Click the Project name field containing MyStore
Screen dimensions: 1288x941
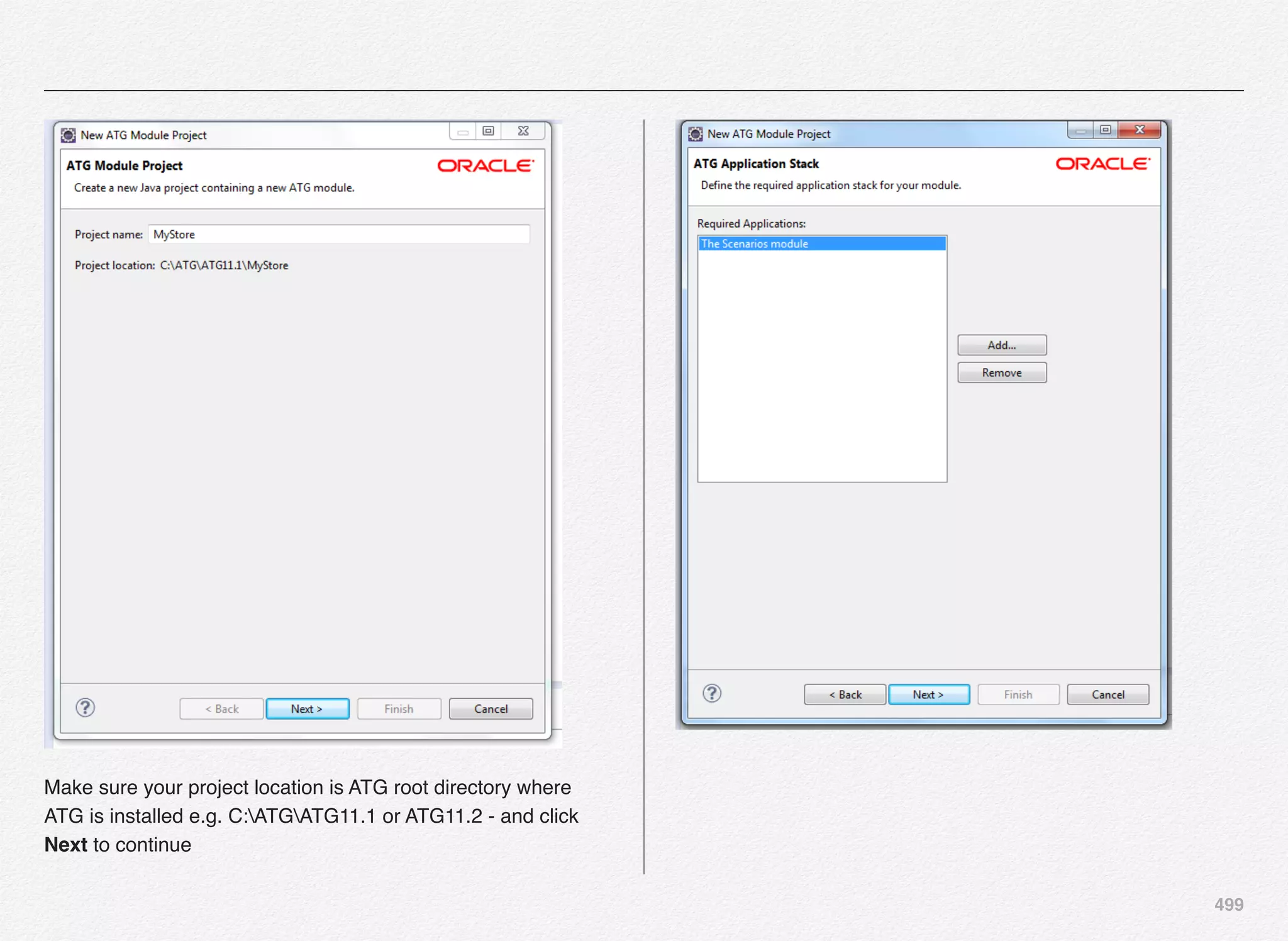point(339,234)
